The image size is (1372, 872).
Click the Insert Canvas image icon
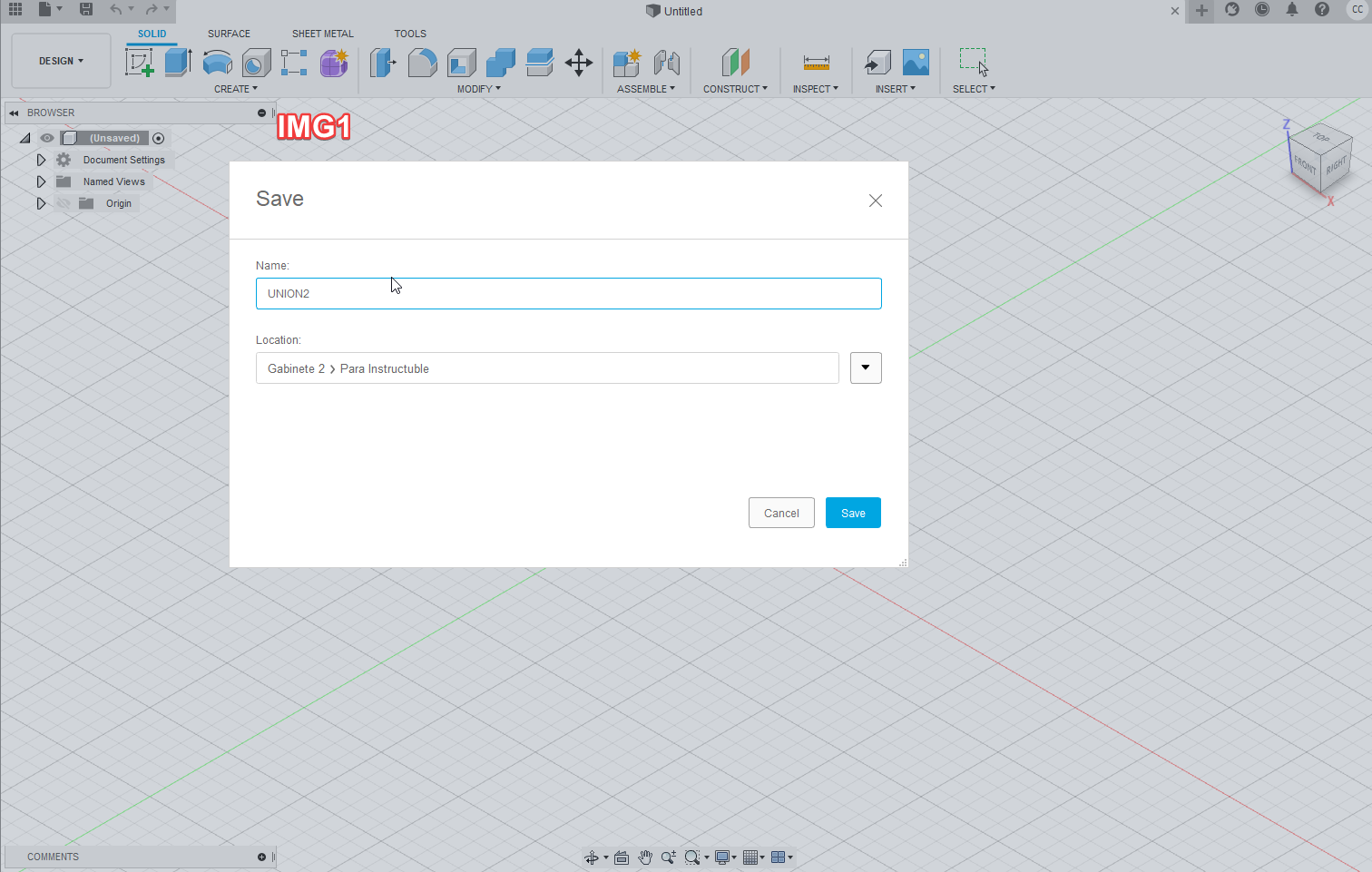pos(916,63)
